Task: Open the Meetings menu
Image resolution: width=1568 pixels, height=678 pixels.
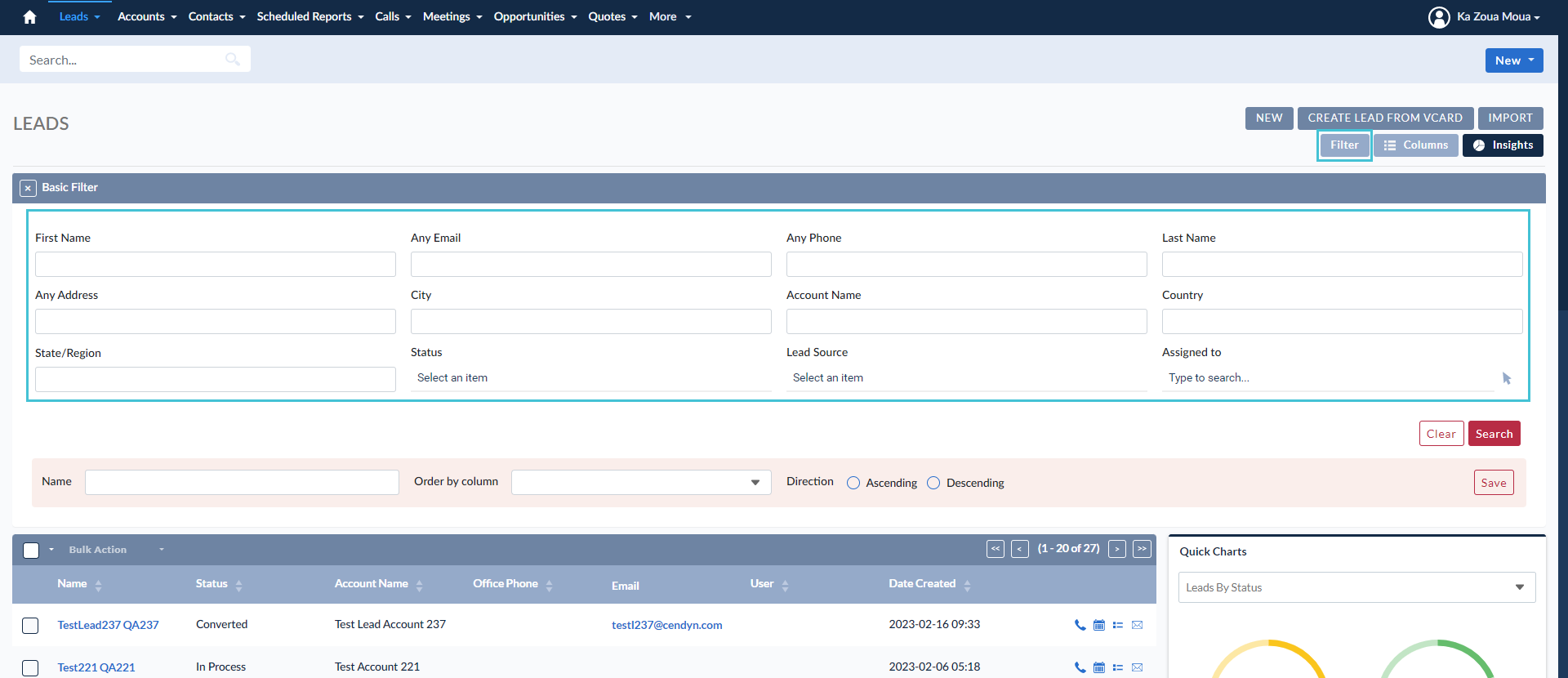Action: pos(452,17)
